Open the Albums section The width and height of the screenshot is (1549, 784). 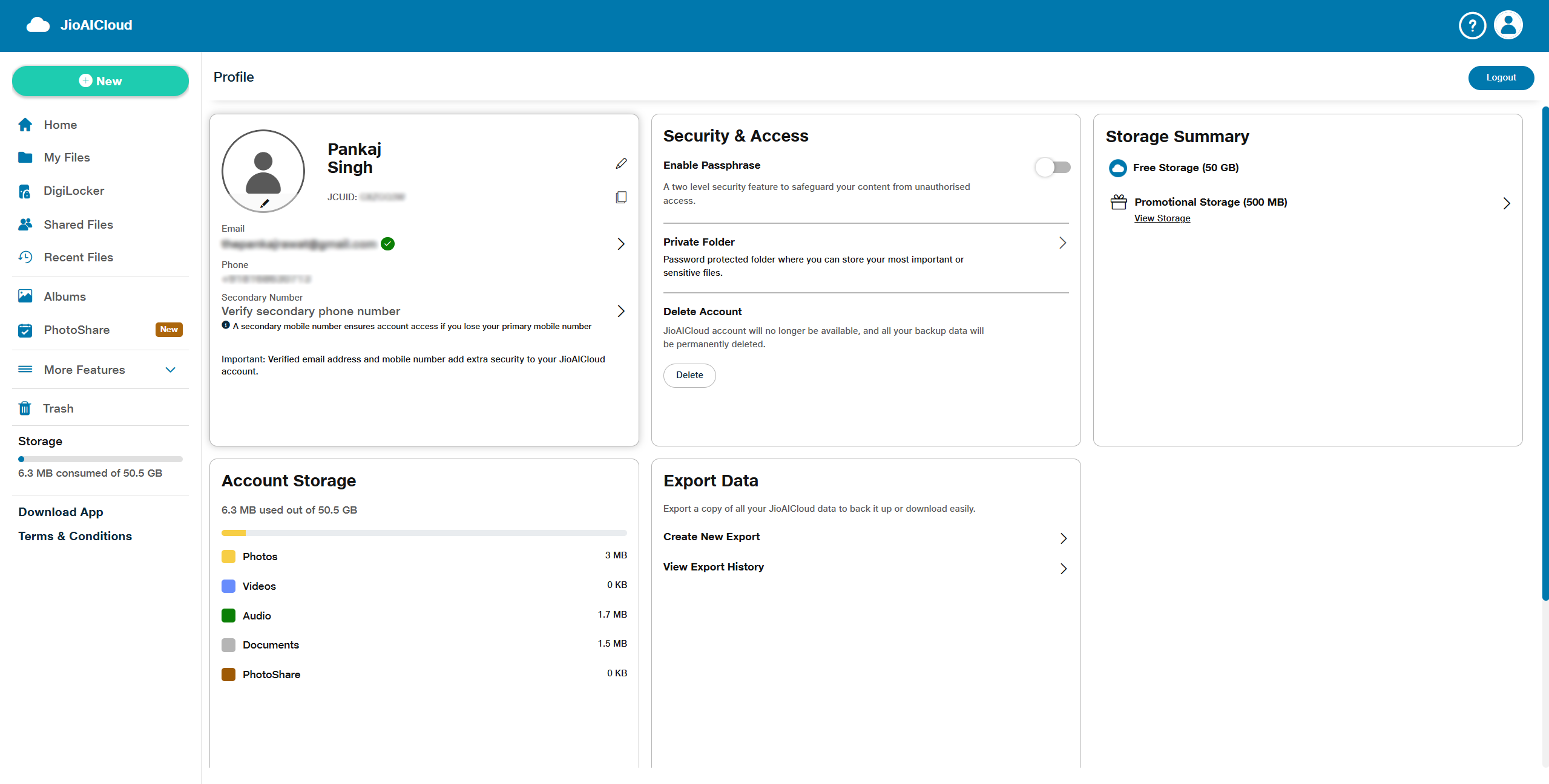65,296
